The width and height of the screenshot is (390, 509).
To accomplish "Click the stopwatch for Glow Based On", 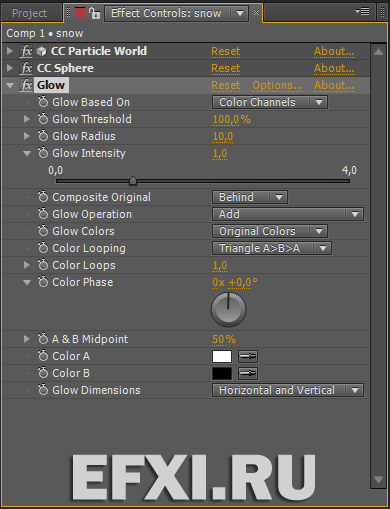I will pos(43,102).
